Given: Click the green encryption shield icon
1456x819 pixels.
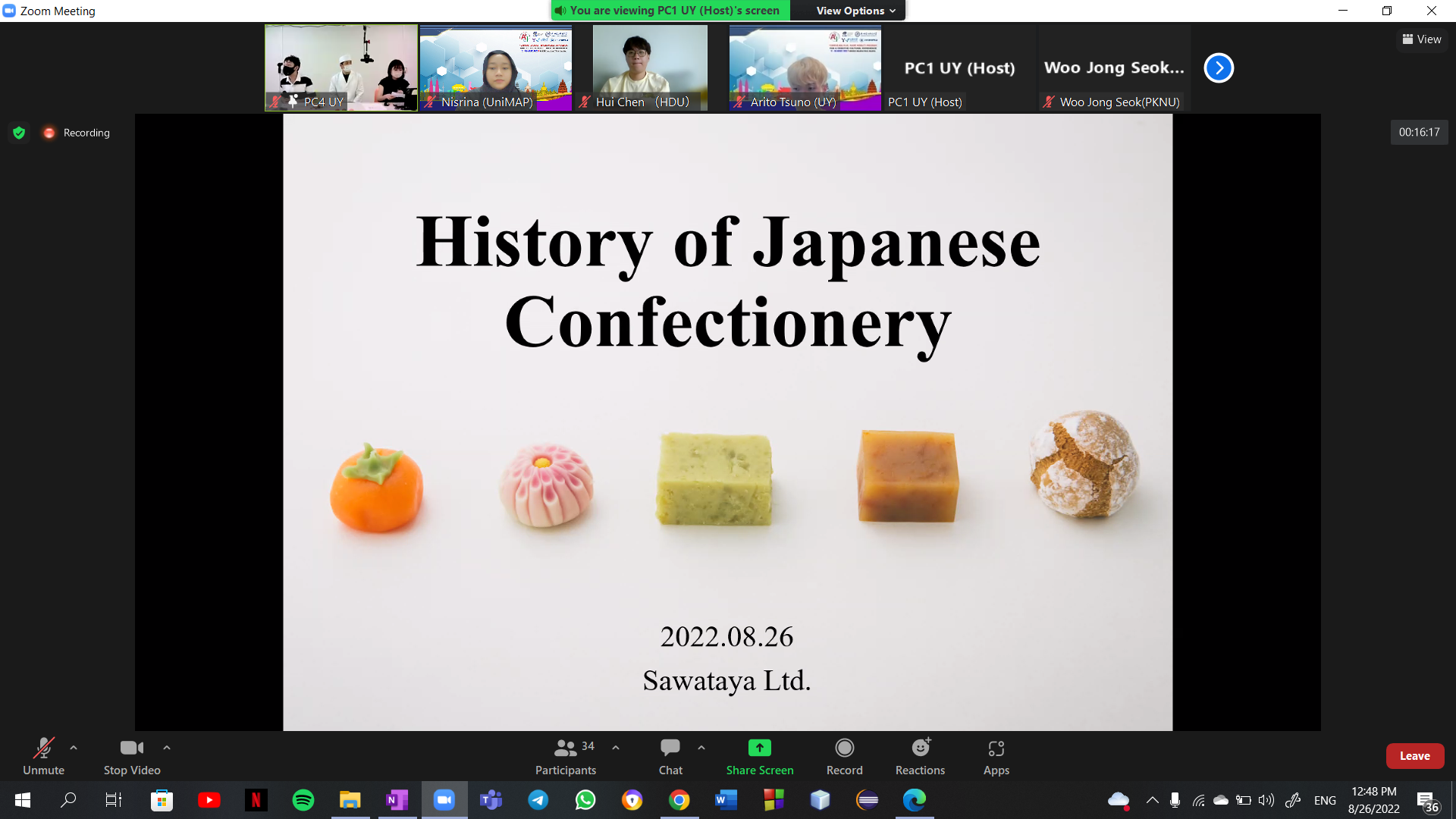Looking at the screenshot, I should tap(19, 133).
